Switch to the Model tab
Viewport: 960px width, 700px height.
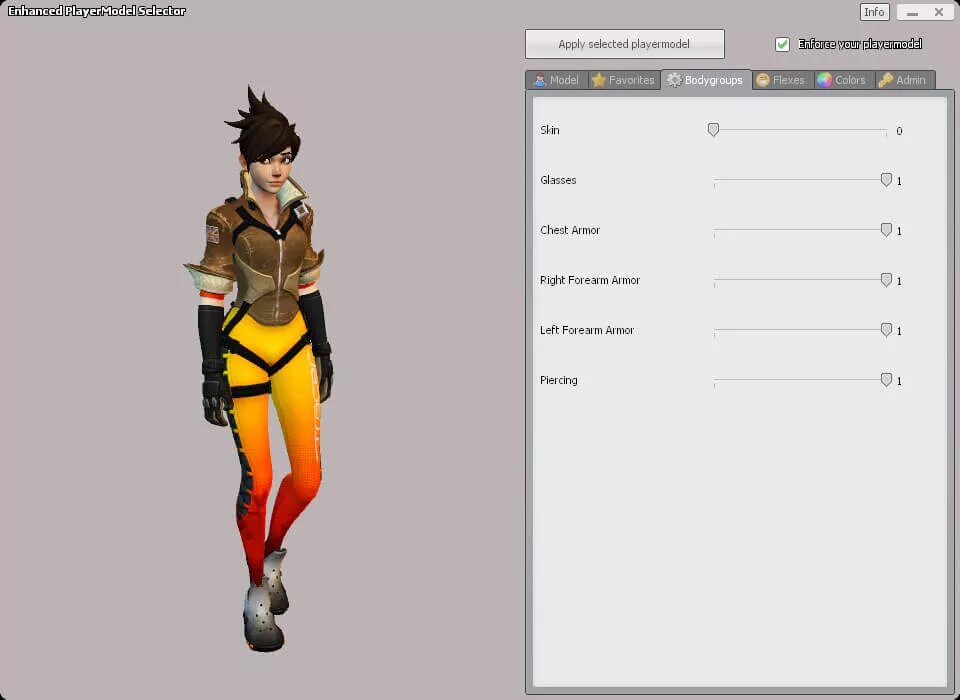tap(557, 80)
